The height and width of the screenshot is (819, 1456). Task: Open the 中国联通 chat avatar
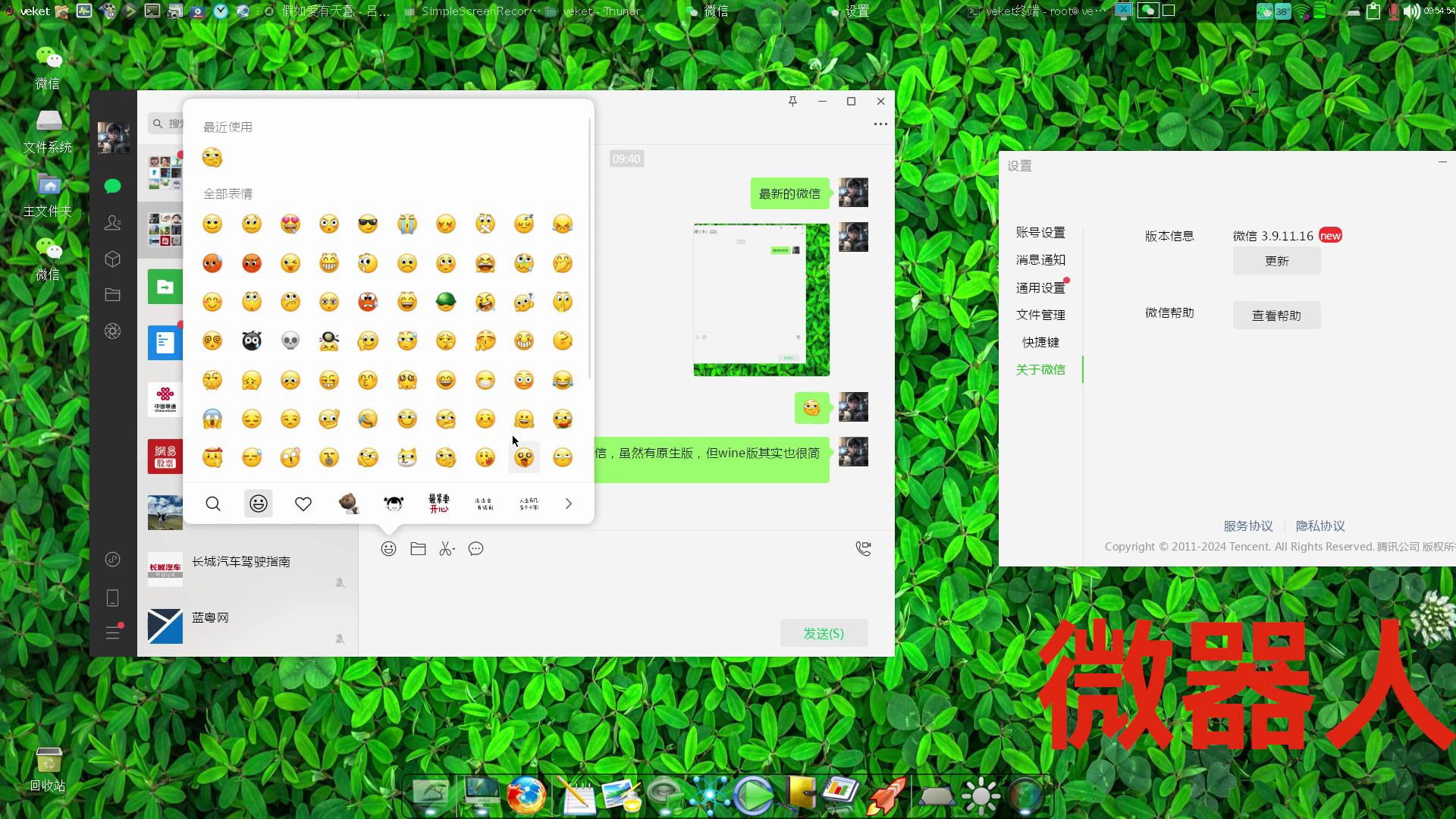[x=165, y=400]
